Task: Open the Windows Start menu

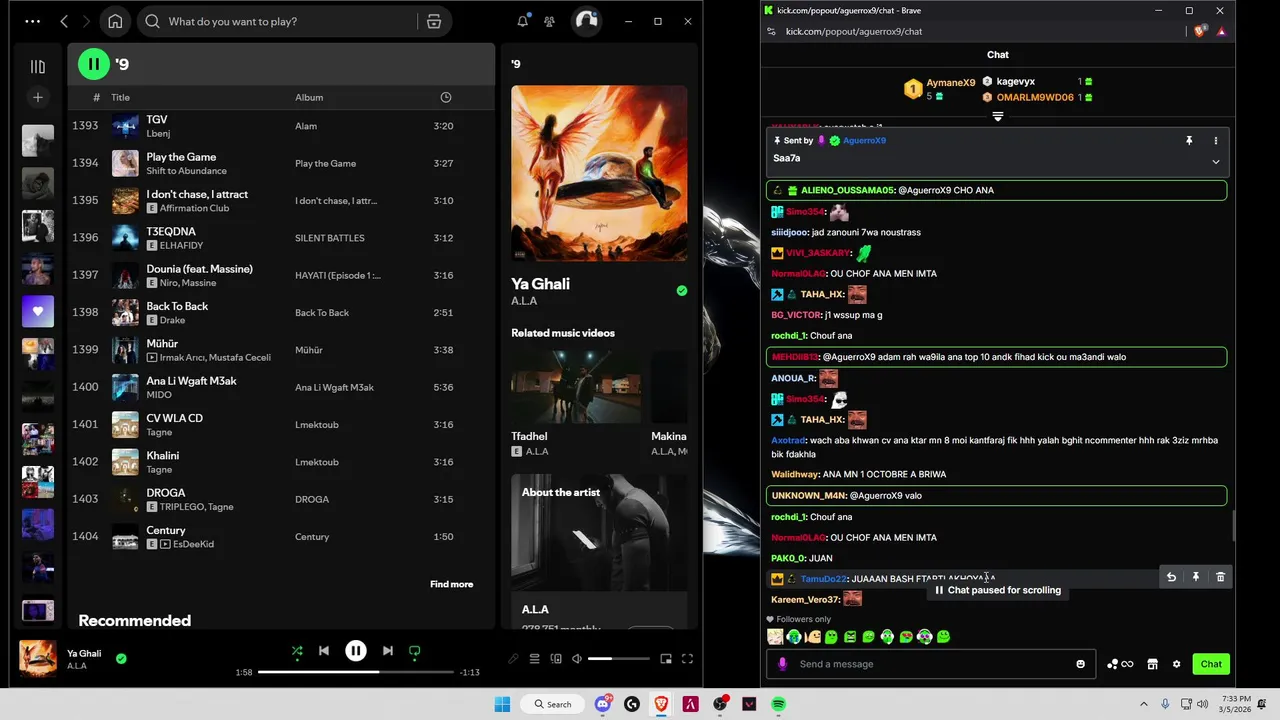Action: point(502,704)
